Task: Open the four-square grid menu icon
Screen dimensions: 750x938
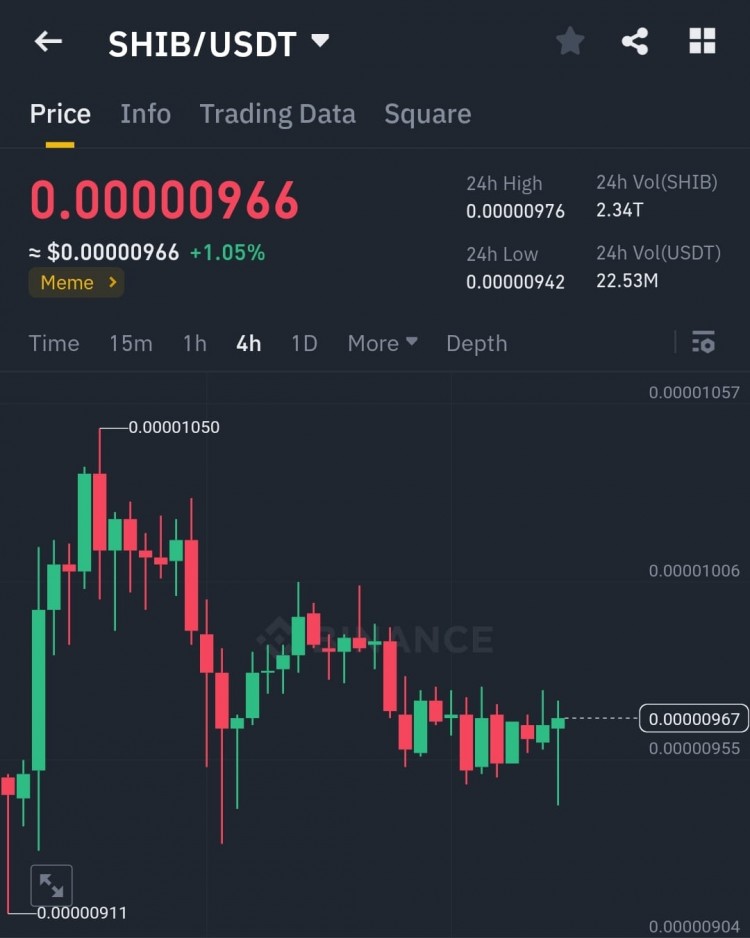Action: coord(702,41)
